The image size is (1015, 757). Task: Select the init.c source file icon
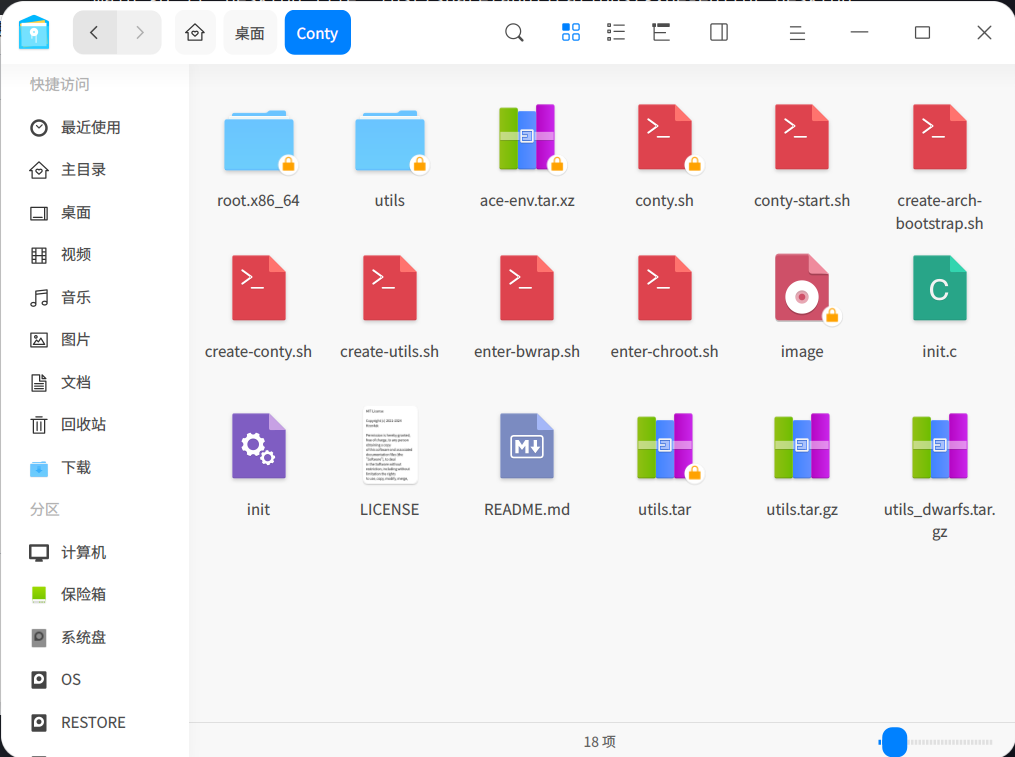click(x=939, y=288)
